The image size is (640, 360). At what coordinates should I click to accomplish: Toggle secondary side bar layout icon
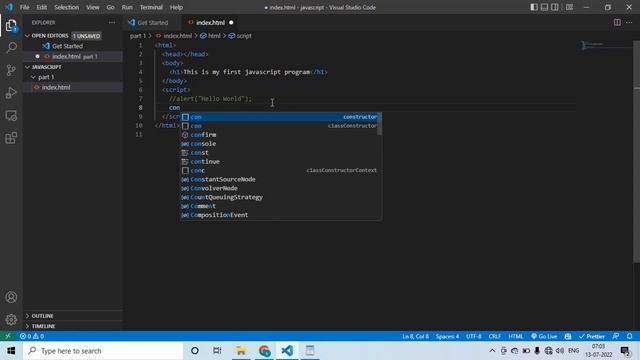tap(555, 7)
